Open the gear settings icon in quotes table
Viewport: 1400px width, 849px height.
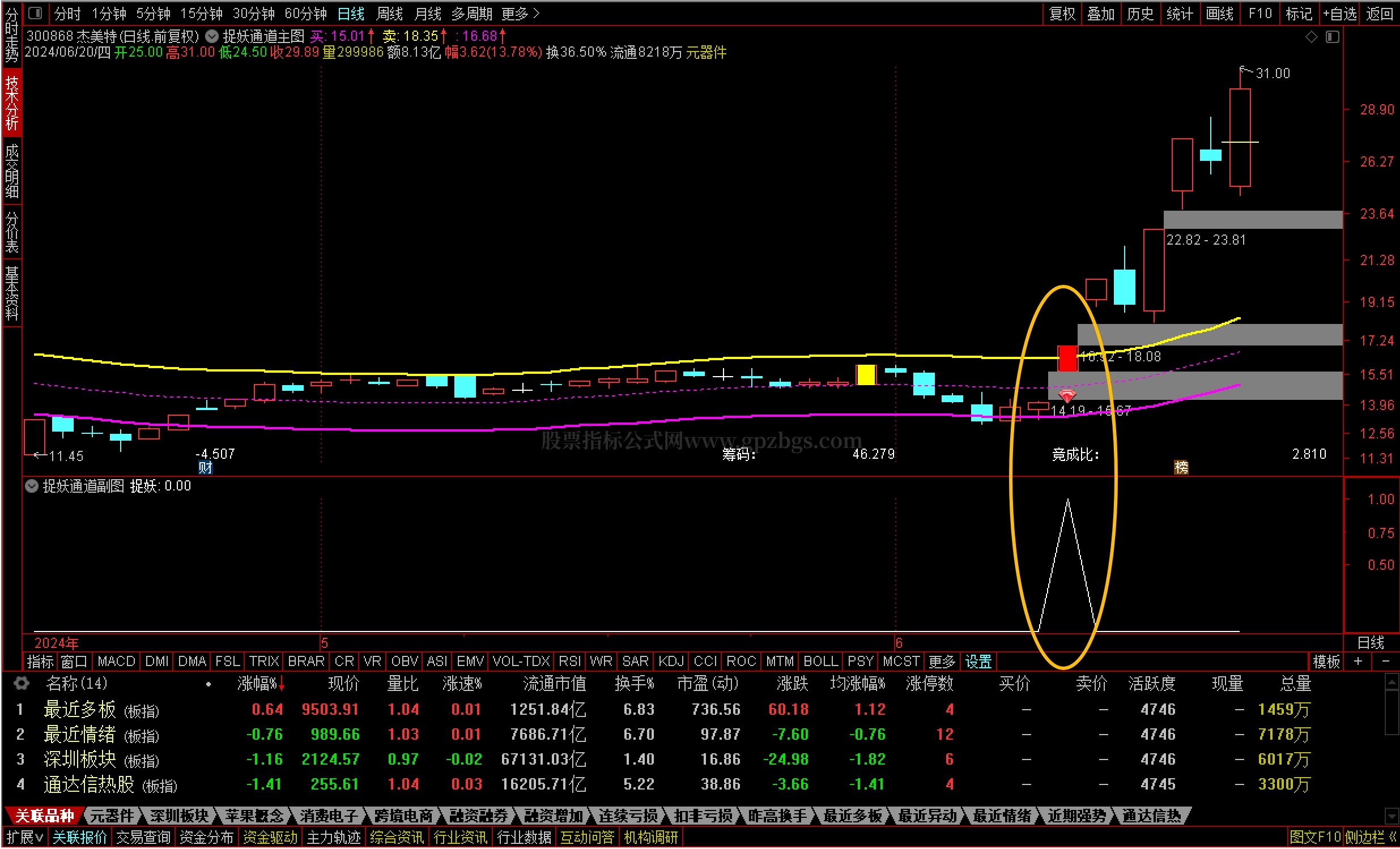tap(21, 683)
